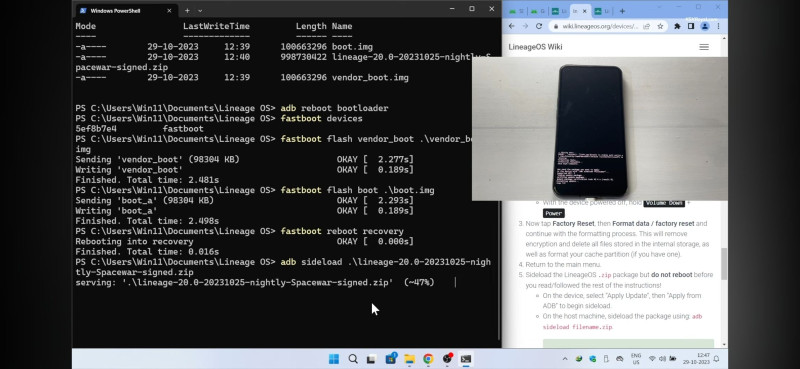Viewport: 800px width, 369px height.
Task: Open PowerShell new tab dropdown arrow
Action: (200, 10)
